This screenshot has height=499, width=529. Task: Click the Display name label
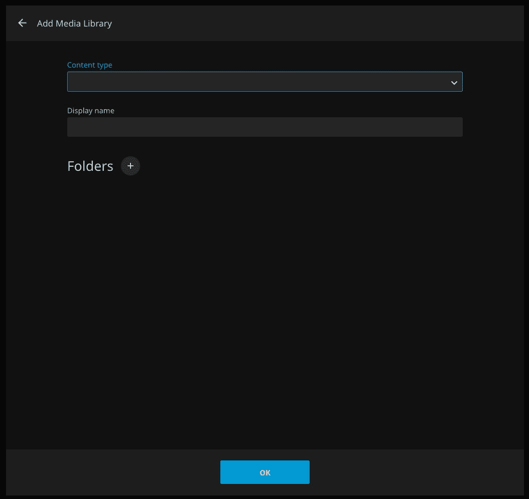(x=90, y=111)
